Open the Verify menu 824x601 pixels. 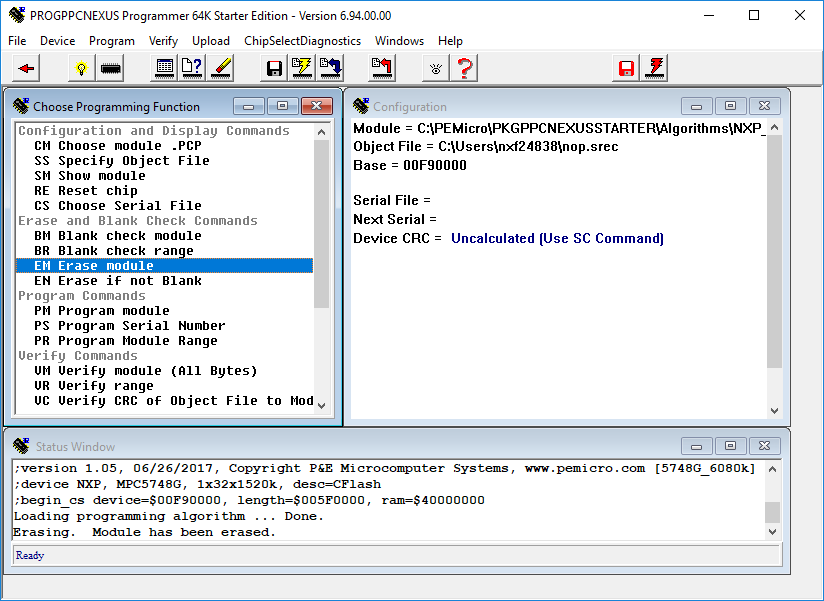[x=163, y=41]
